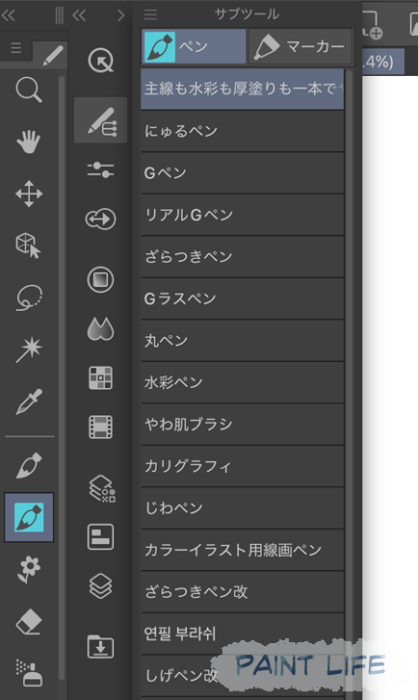Select the しげペン改 sub tool
Viewport: 418px width, 700px height.
[x=242, y=675]
